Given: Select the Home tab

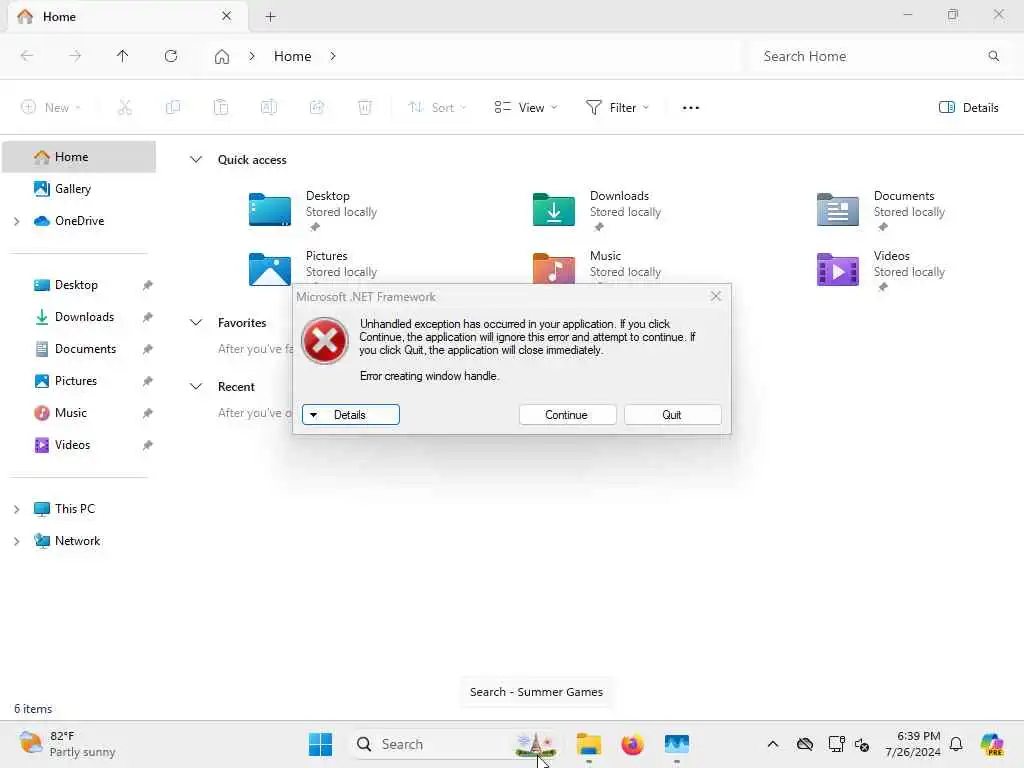Looking at the screenshot, I should 127,16.
